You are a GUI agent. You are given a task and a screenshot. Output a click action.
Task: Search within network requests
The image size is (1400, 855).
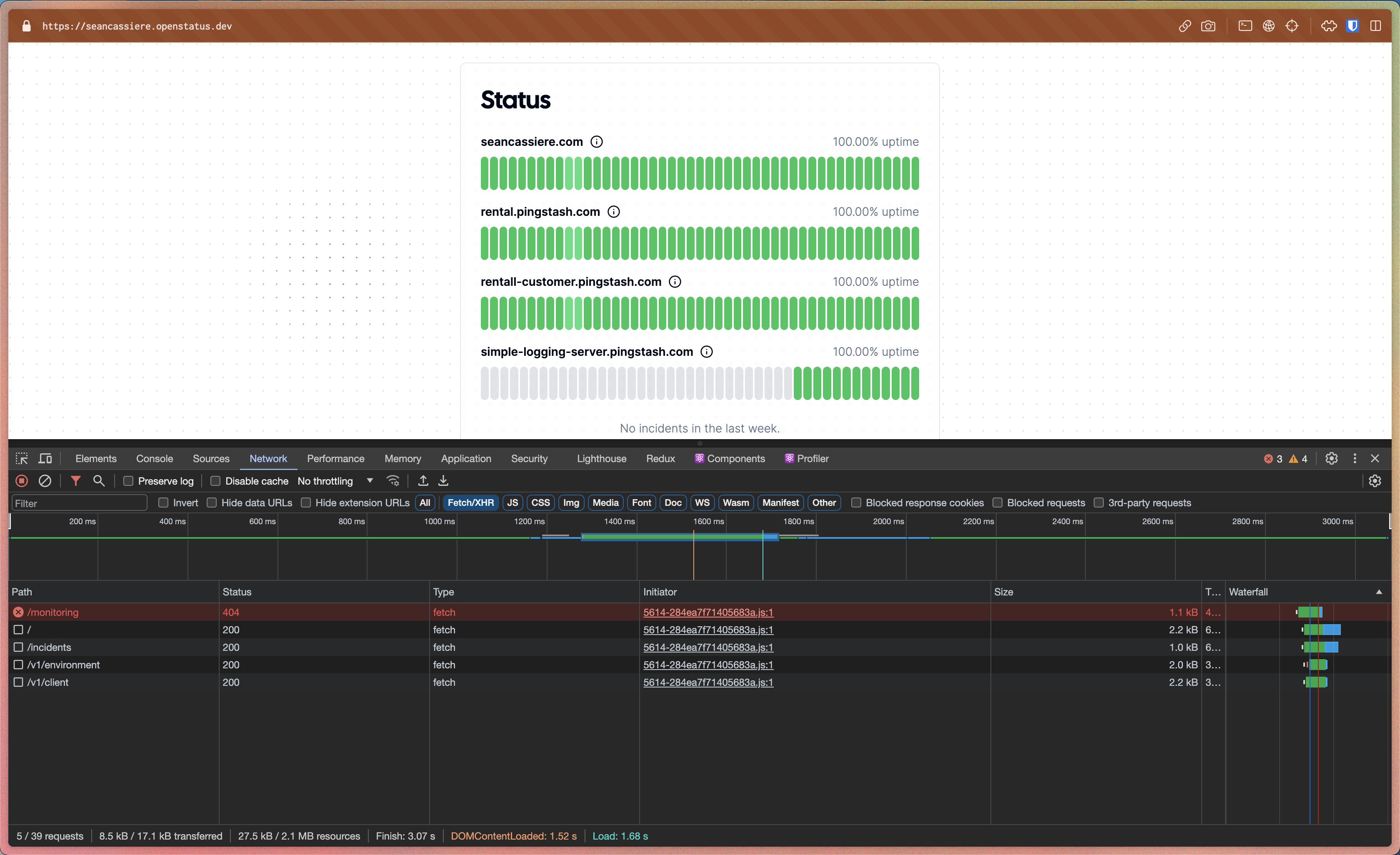(99, 480)
